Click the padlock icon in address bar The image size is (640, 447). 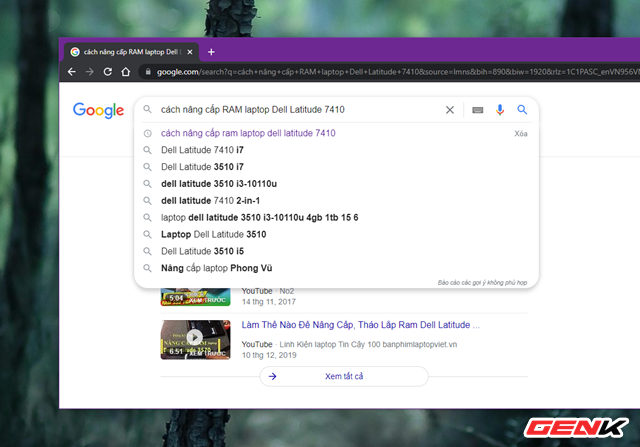click(148, 72)
